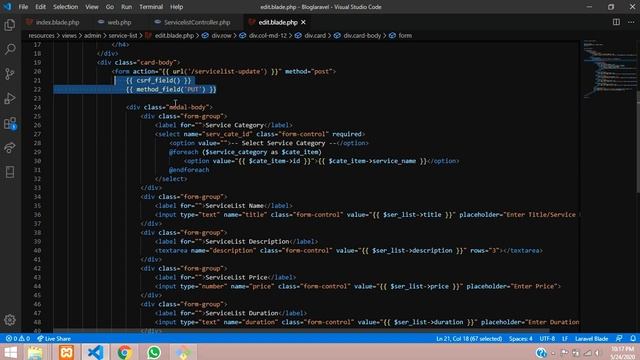Select the edit.blade.php tab
The image size is (640, 360).
point(278,22)
